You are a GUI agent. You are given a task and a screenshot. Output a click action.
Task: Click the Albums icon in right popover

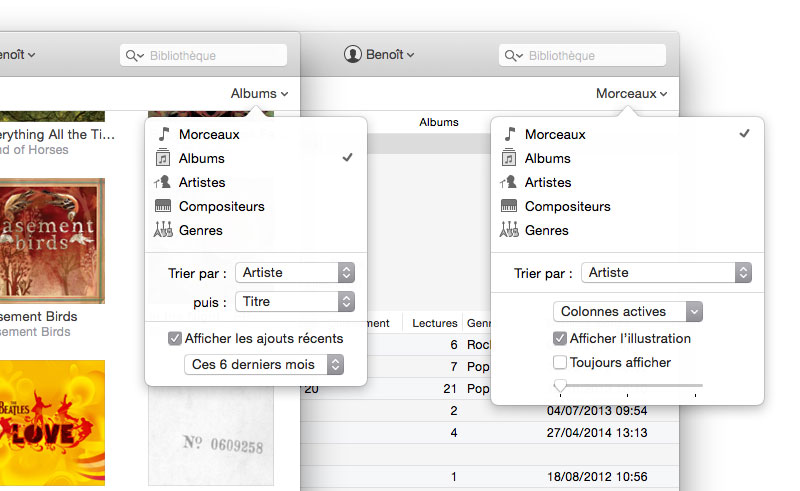tap(509, 158)
